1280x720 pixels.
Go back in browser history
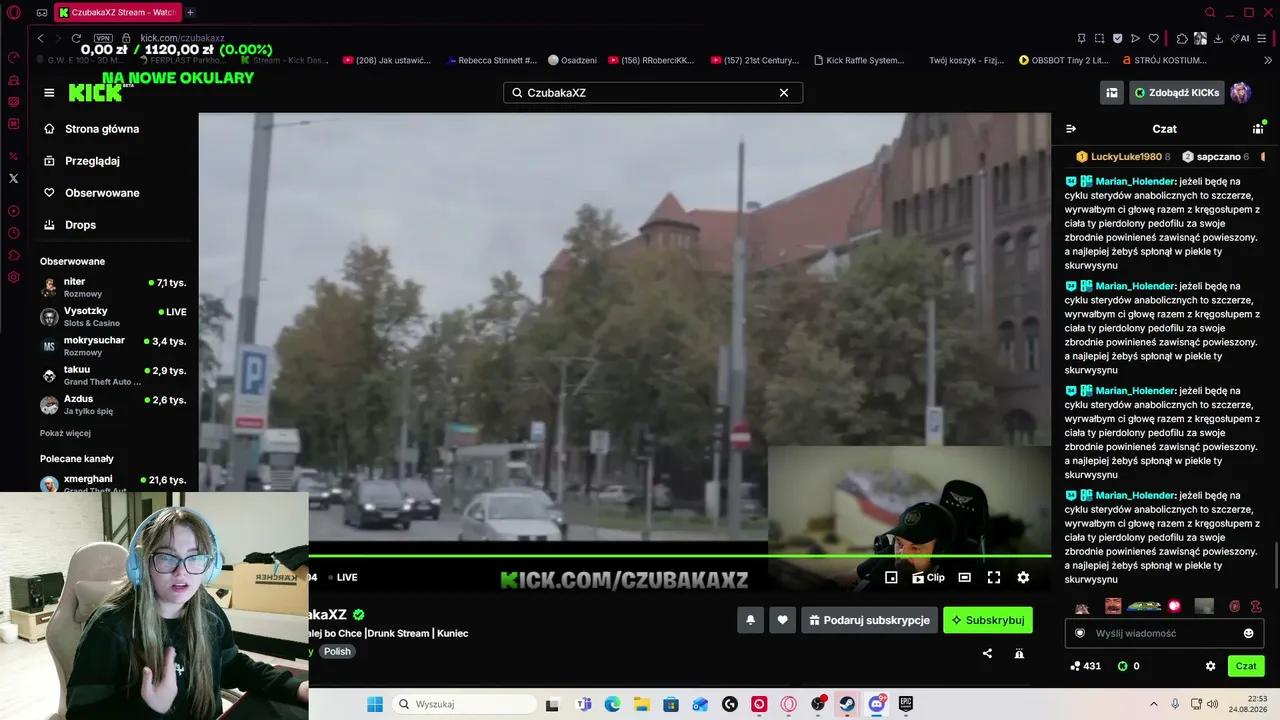41,38
